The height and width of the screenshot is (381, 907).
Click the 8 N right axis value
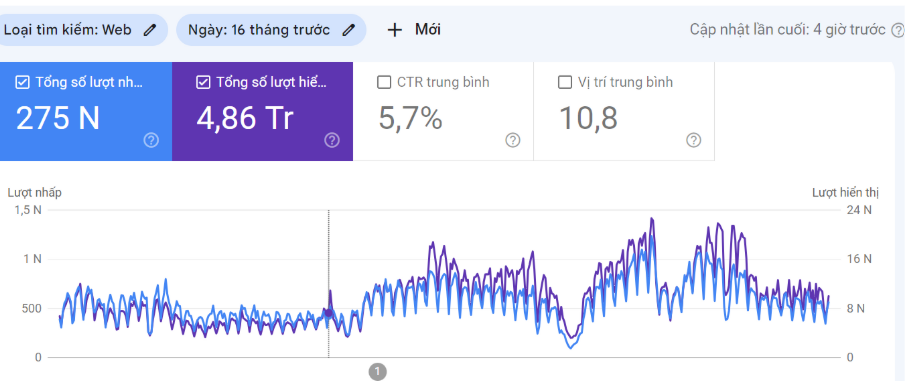[856, 309]
